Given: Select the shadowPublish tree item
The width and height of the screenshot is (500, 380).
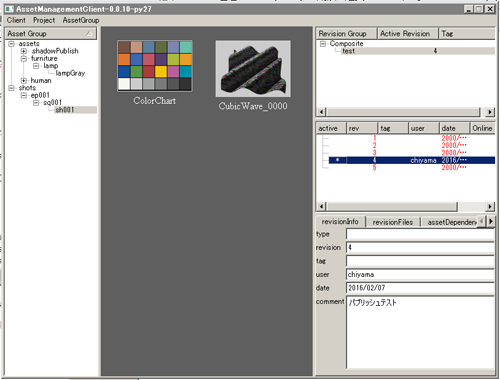Looking at the screenshot, I should pos(55,51).
